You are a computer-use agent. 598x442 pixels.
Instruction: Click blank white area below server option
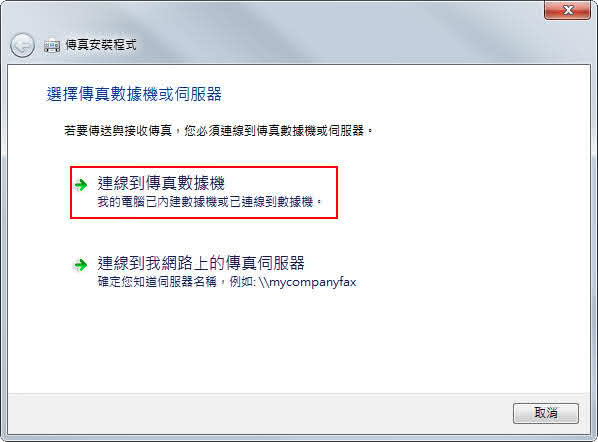point(297,343)
